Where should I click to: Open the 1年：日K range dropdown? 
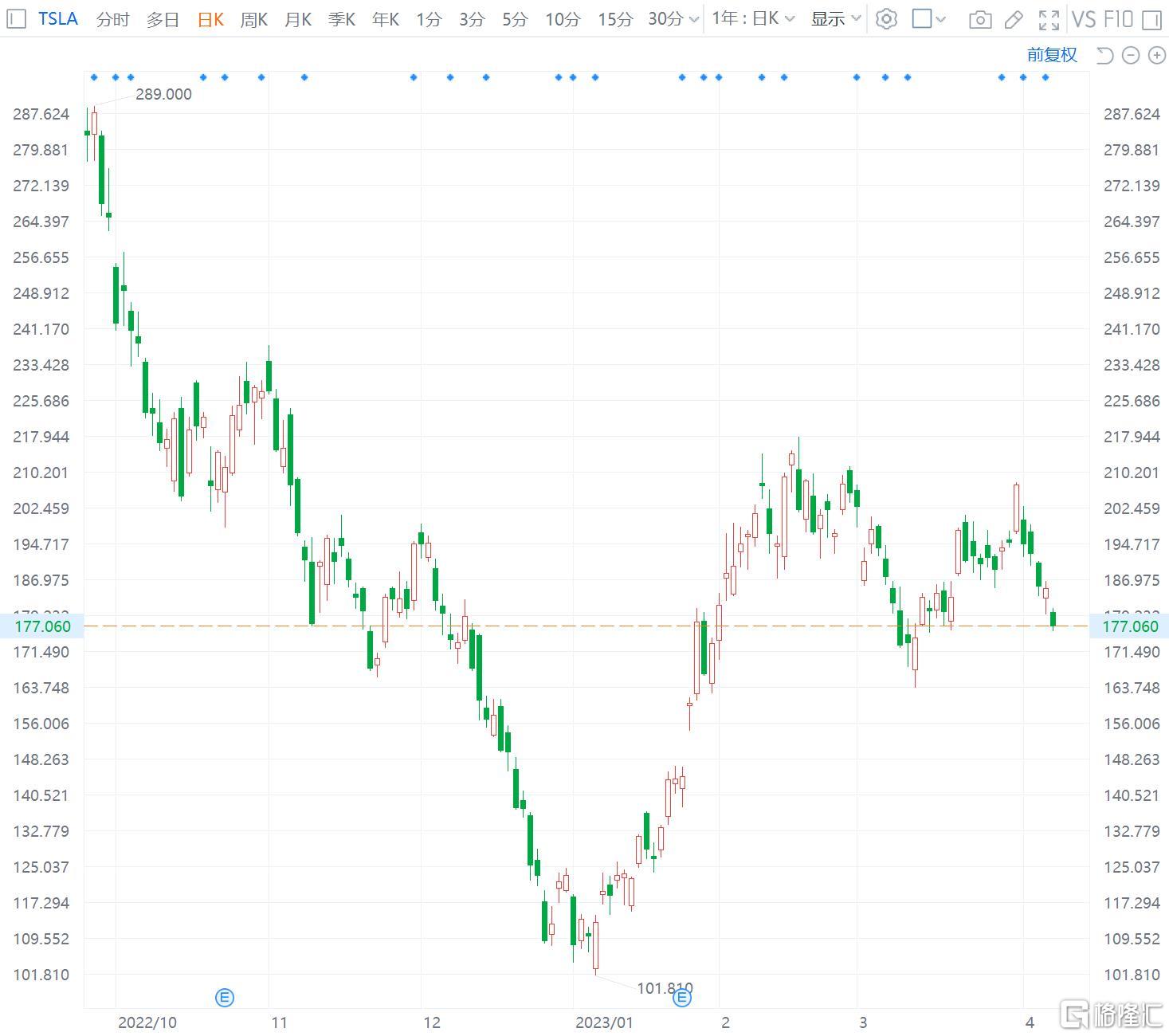(x=753, y=18)
